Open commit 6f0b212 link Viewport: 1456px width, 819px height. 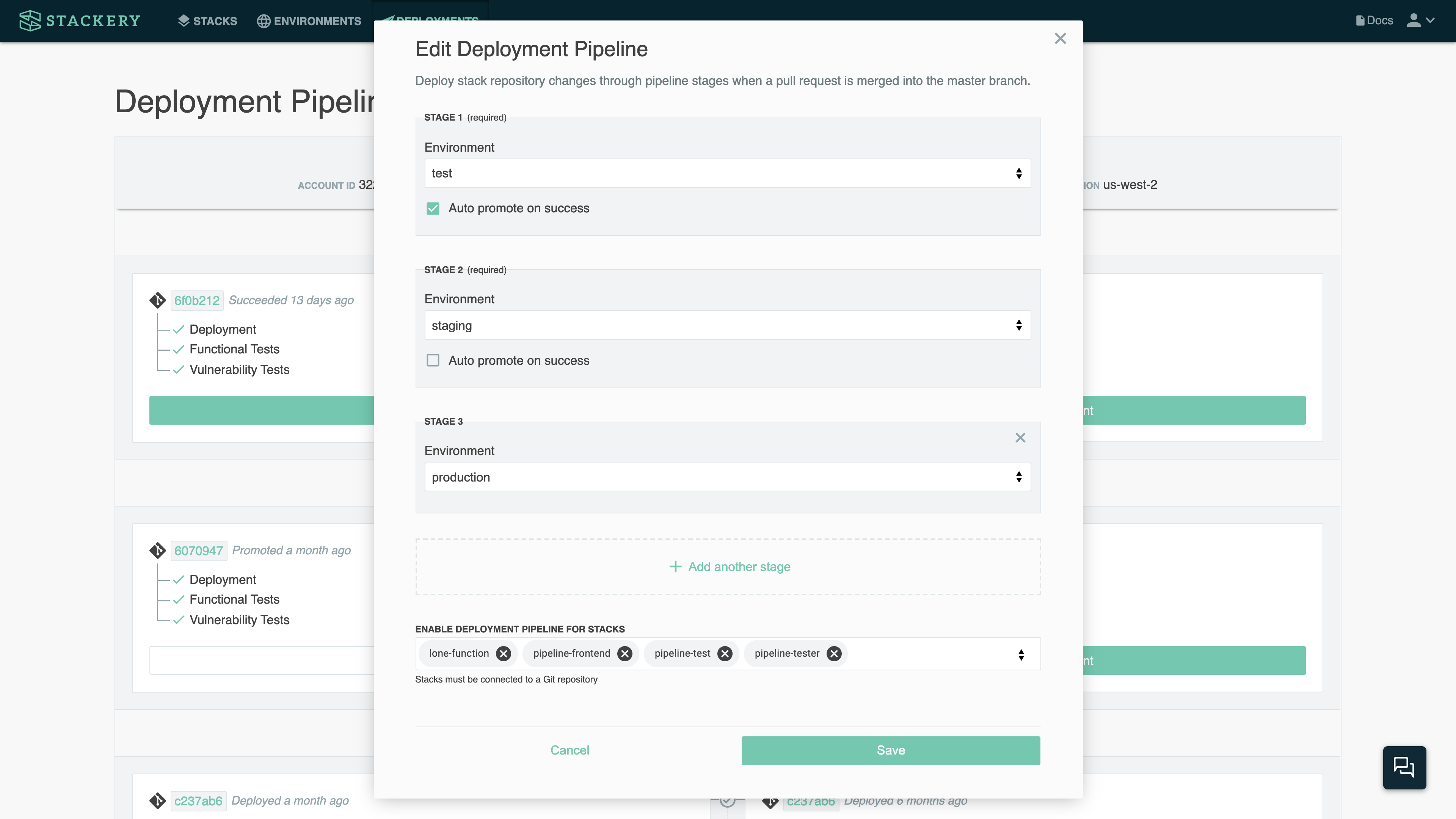197,300
